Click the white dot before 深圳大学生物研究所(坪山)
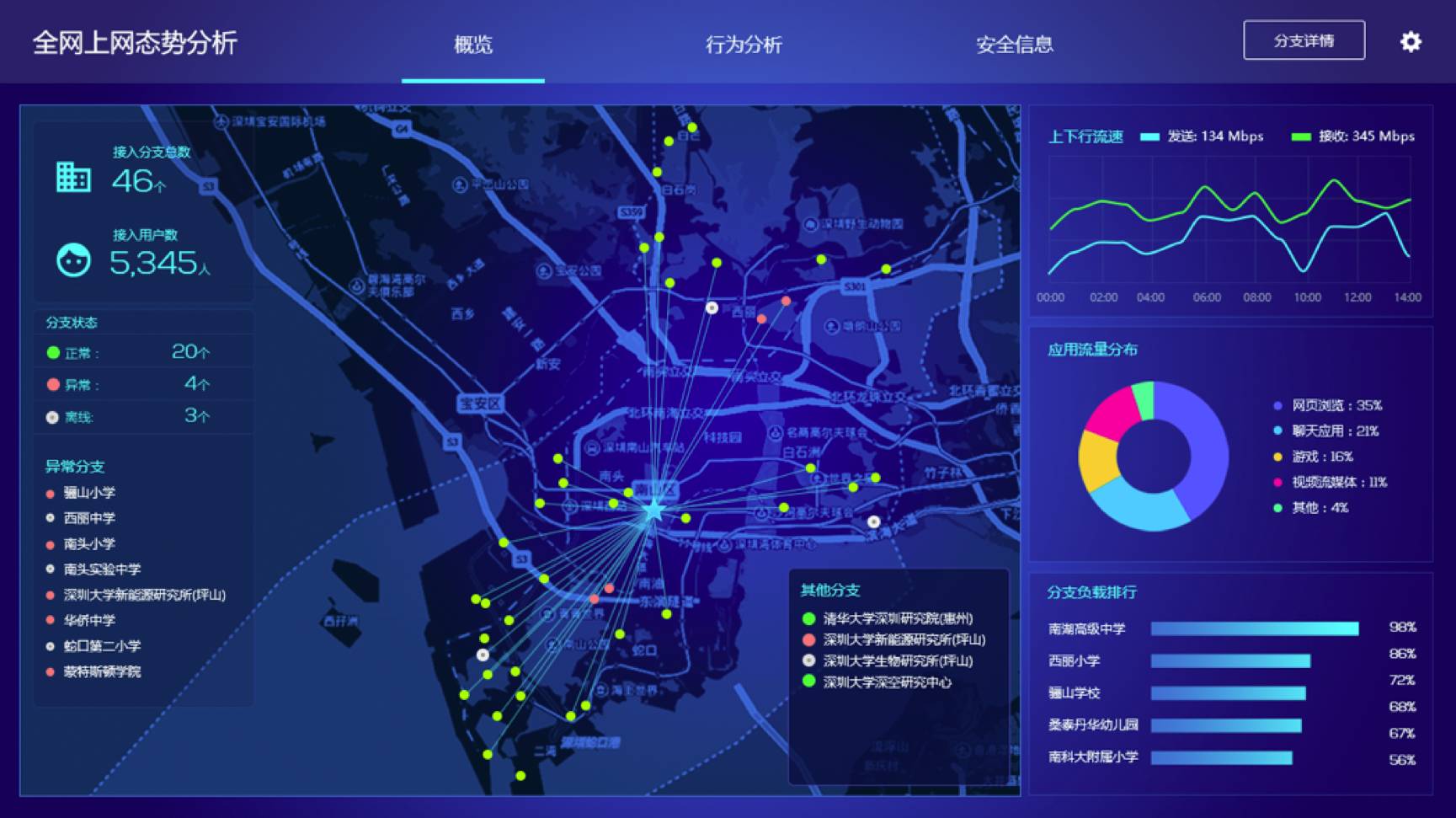 click(809, 660)
